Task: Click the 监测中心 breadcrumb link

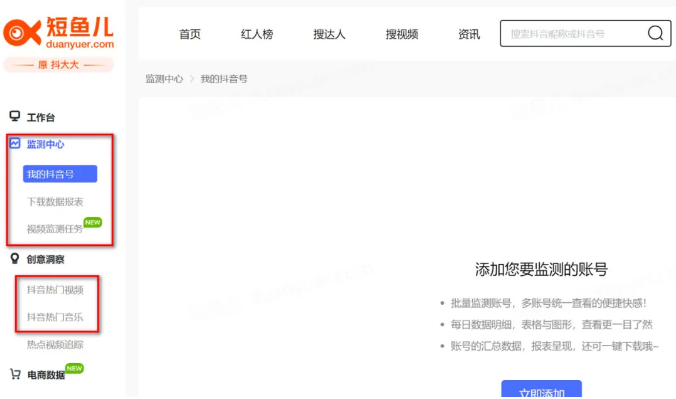Action: click(x=164, y=79)
